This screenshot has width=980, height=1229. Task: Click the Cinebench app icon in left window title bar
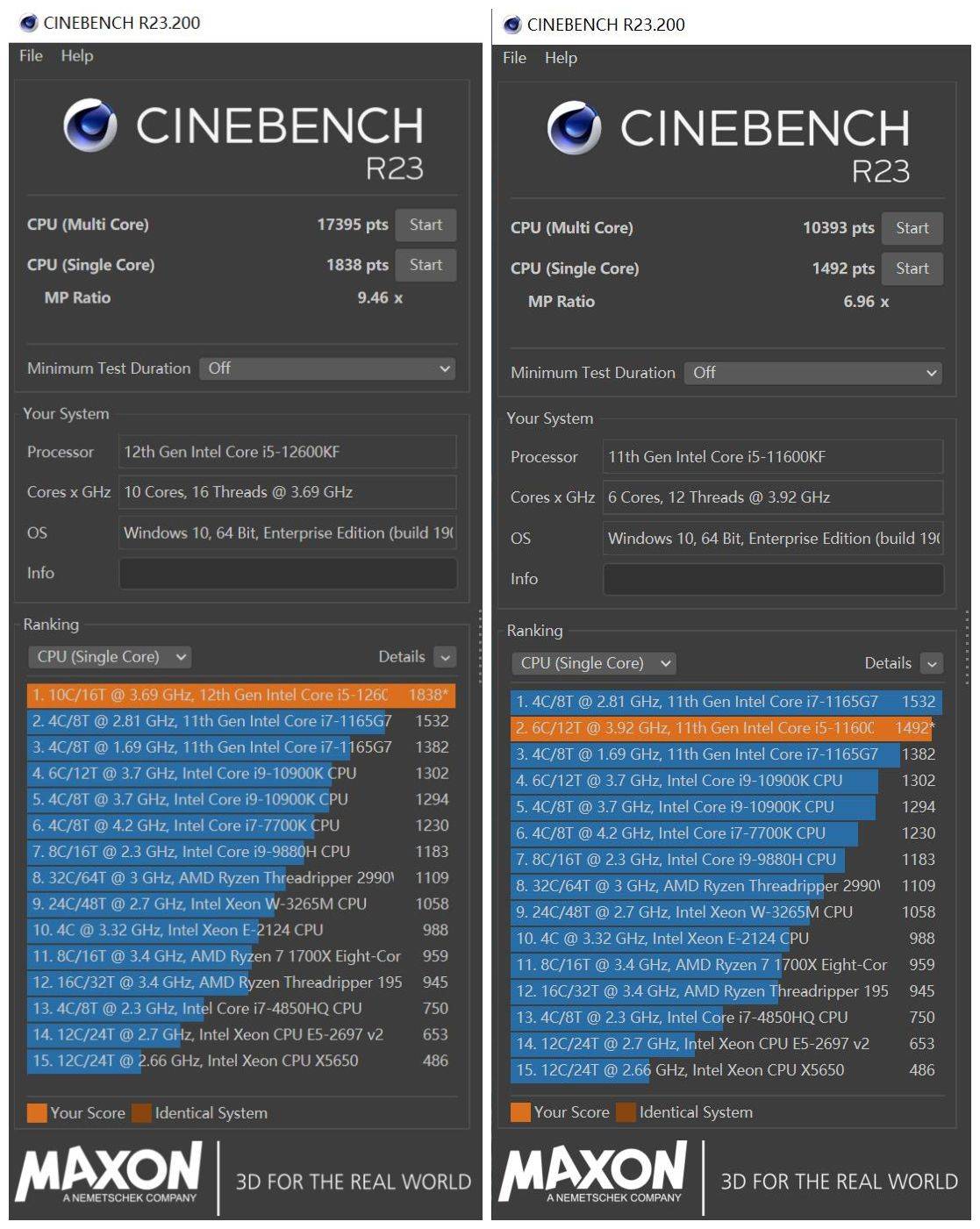coord(28,23)
